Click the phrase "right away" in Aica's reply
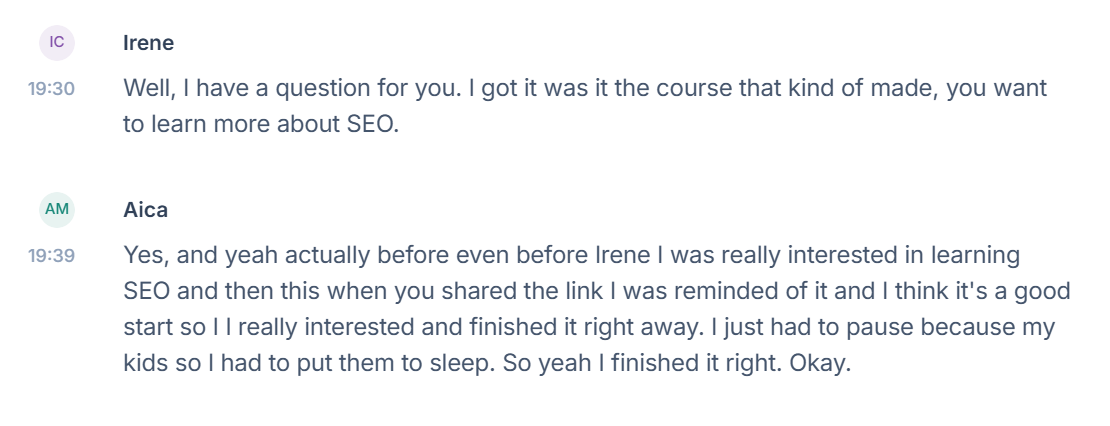Image resolution: width=1110 pixels, height=426 pixels. click(643, 327)
